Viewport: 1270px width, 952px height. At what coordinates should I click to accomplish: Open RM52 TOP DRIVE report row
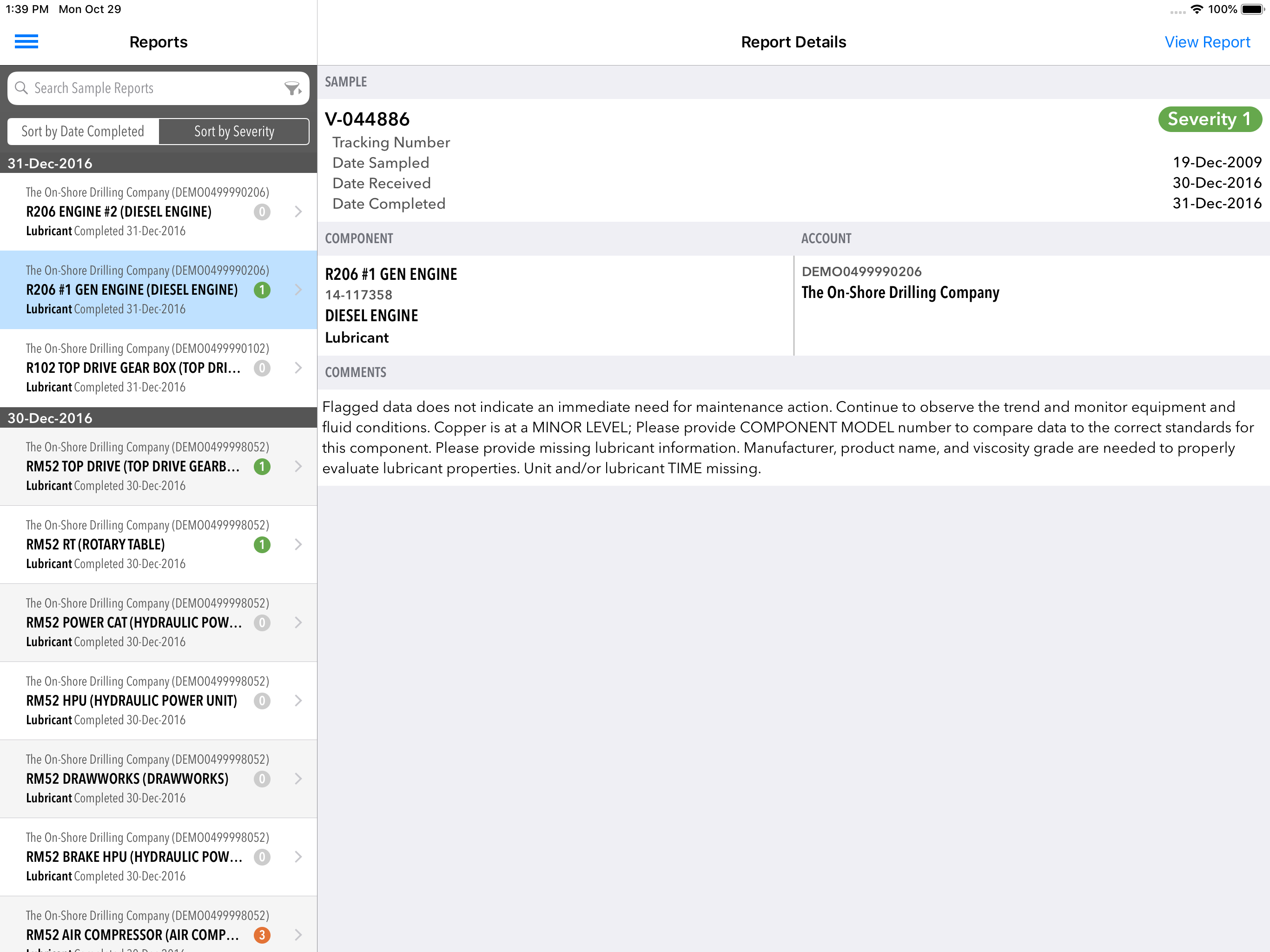tap(159, 466)
